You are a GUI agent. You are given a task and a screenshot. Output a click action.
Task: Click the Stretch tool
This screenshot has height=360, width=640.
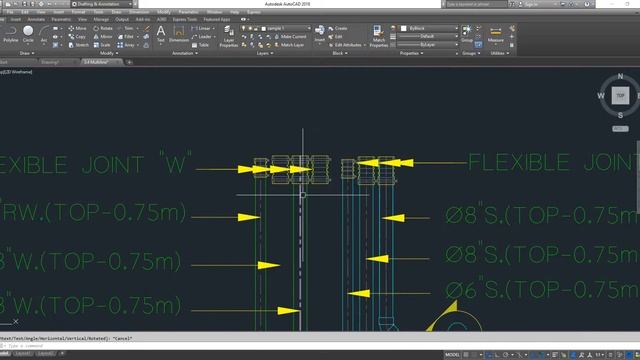tap(78, 45)
